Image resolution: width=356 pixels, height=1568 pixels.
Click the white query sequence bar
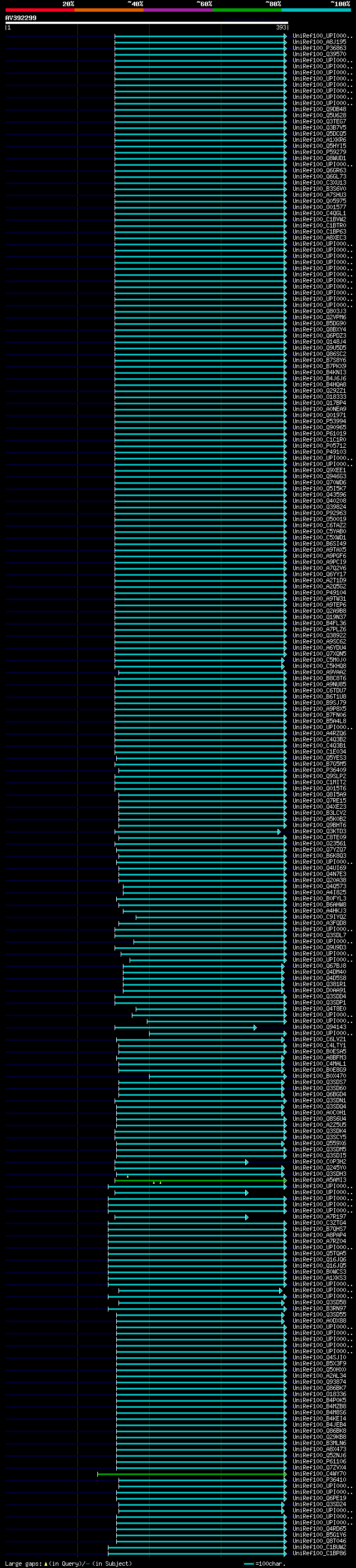(x=147, y=22)
